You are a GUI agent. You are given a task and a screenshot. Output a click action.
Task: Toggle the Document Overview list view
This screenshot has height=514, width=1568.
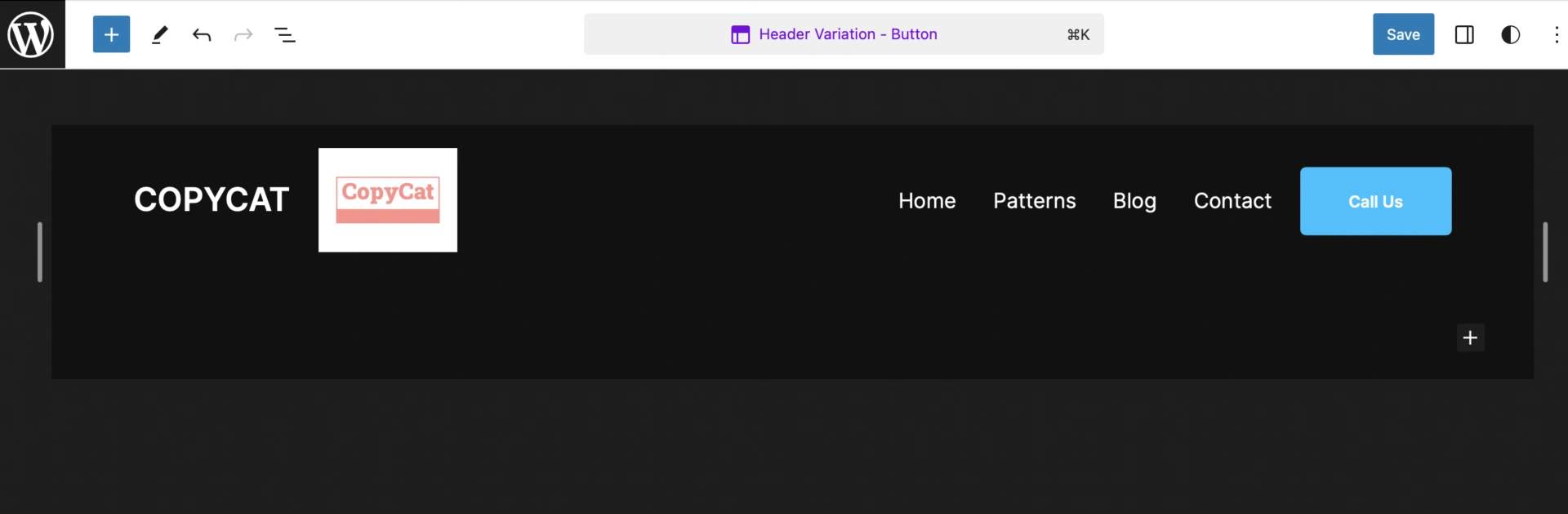tap(285, 34)
